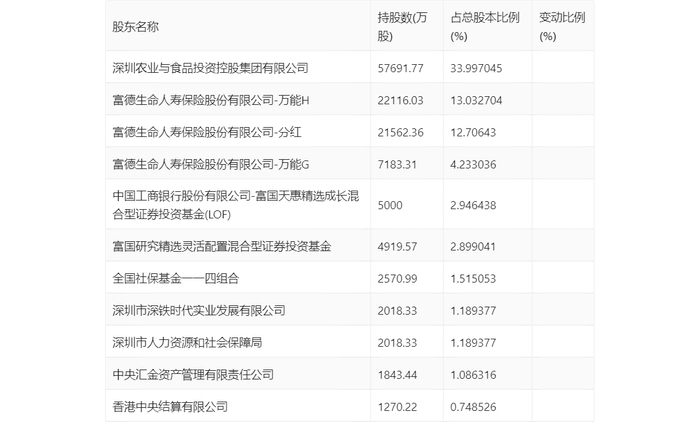Select 深圳农业与食品投资控股集团有限公司 shareholder name

click(210, 68)
